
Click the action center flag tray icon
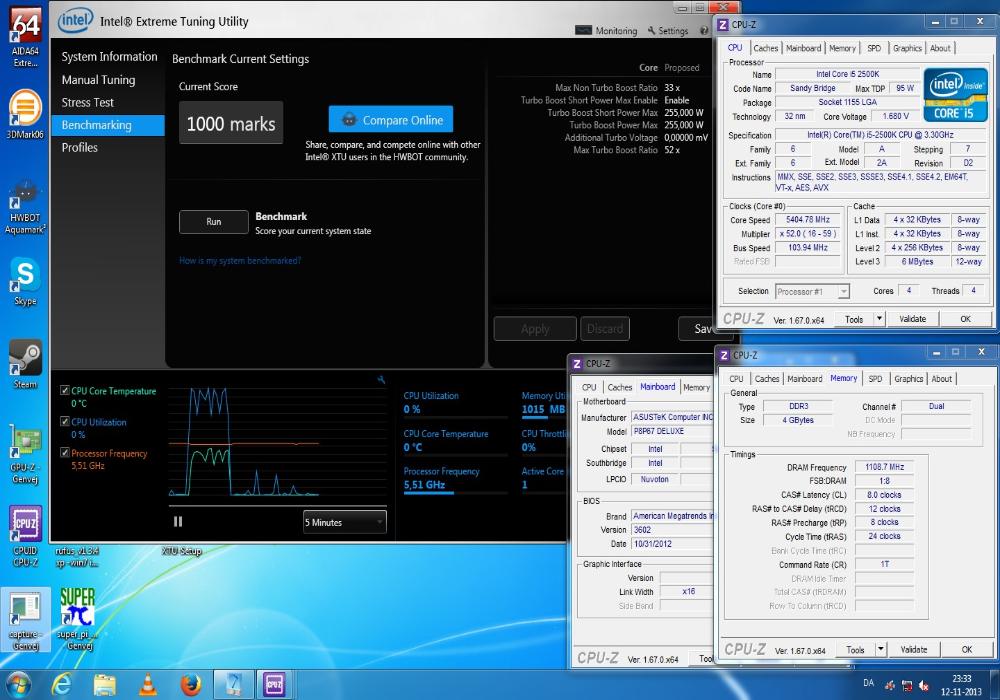[x=890, y=686]
